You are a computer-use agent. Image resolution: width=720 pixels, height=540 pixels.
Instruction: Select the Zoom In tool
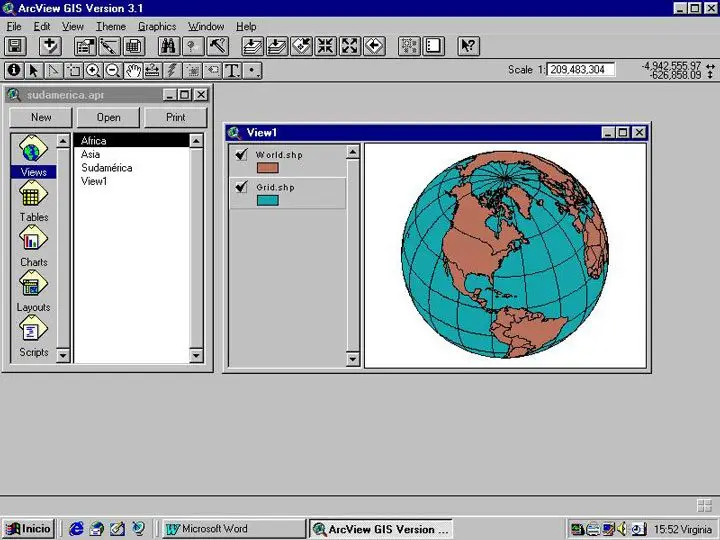coord(93,70)
